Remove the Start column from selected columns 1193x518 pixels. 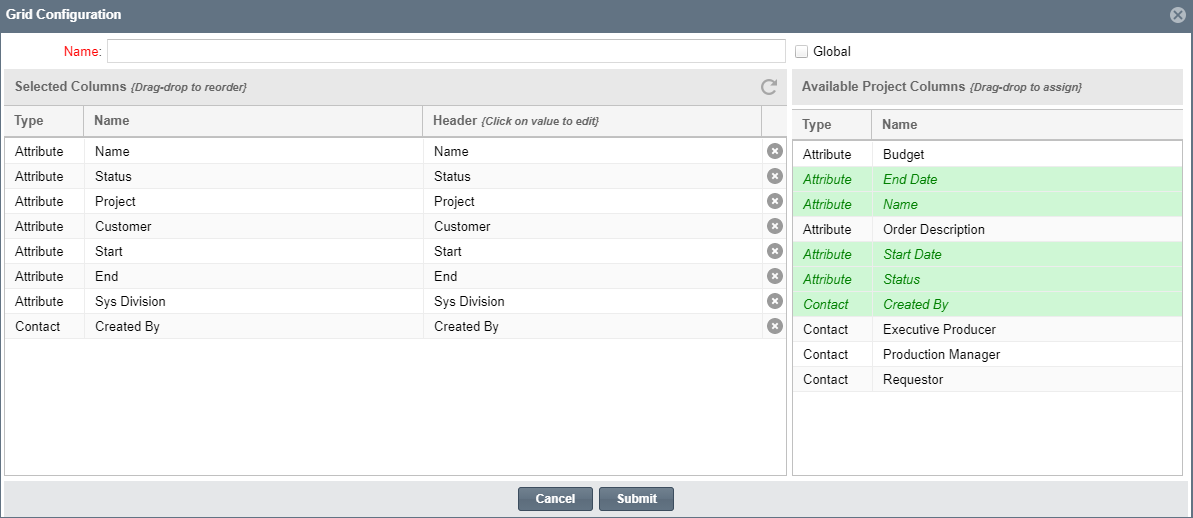click(x=775, y=252)
